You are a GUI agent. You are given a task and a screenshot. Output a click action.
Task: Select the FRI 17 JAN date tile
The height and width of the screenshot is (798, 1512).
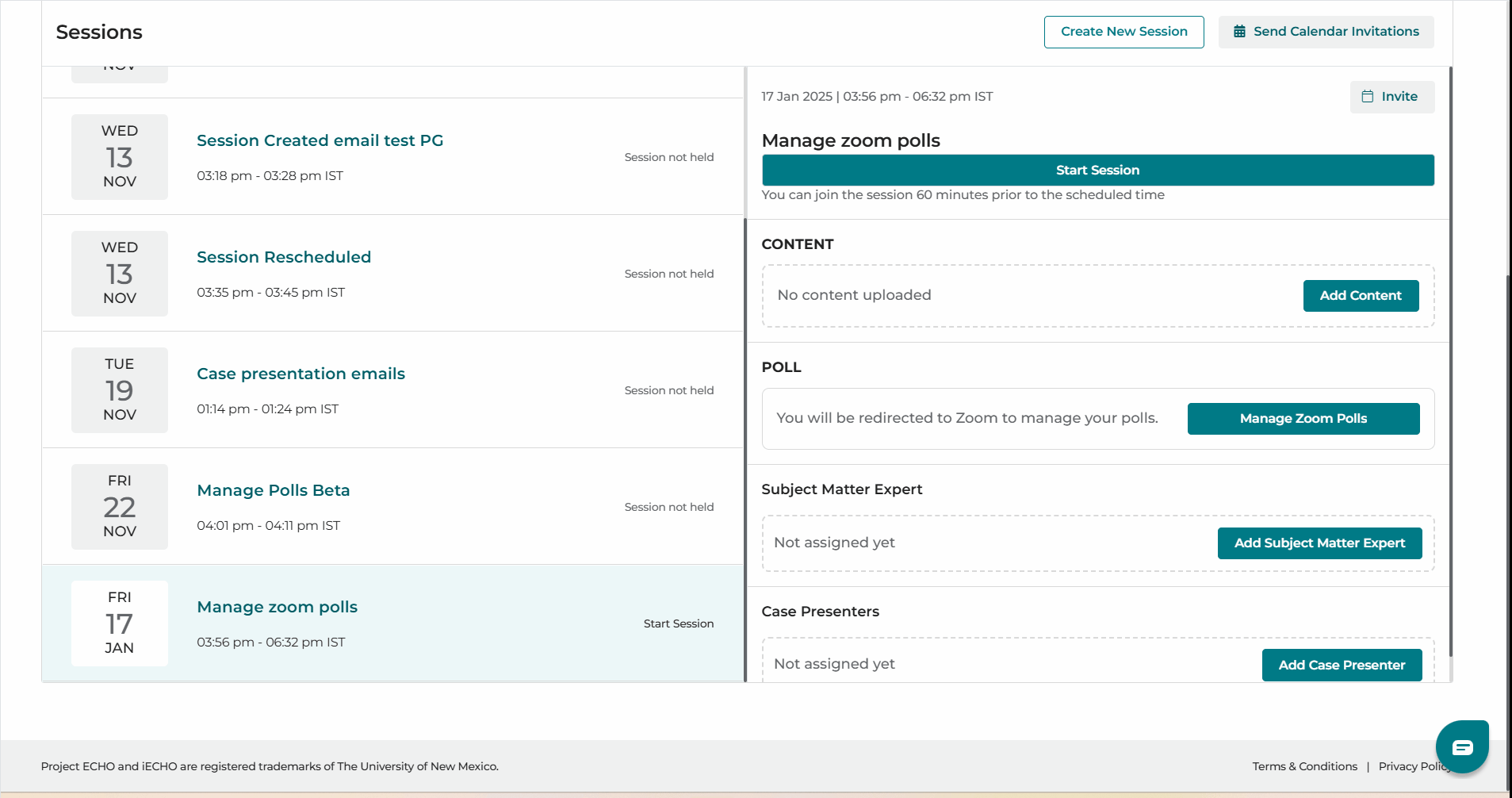(120, 623)
